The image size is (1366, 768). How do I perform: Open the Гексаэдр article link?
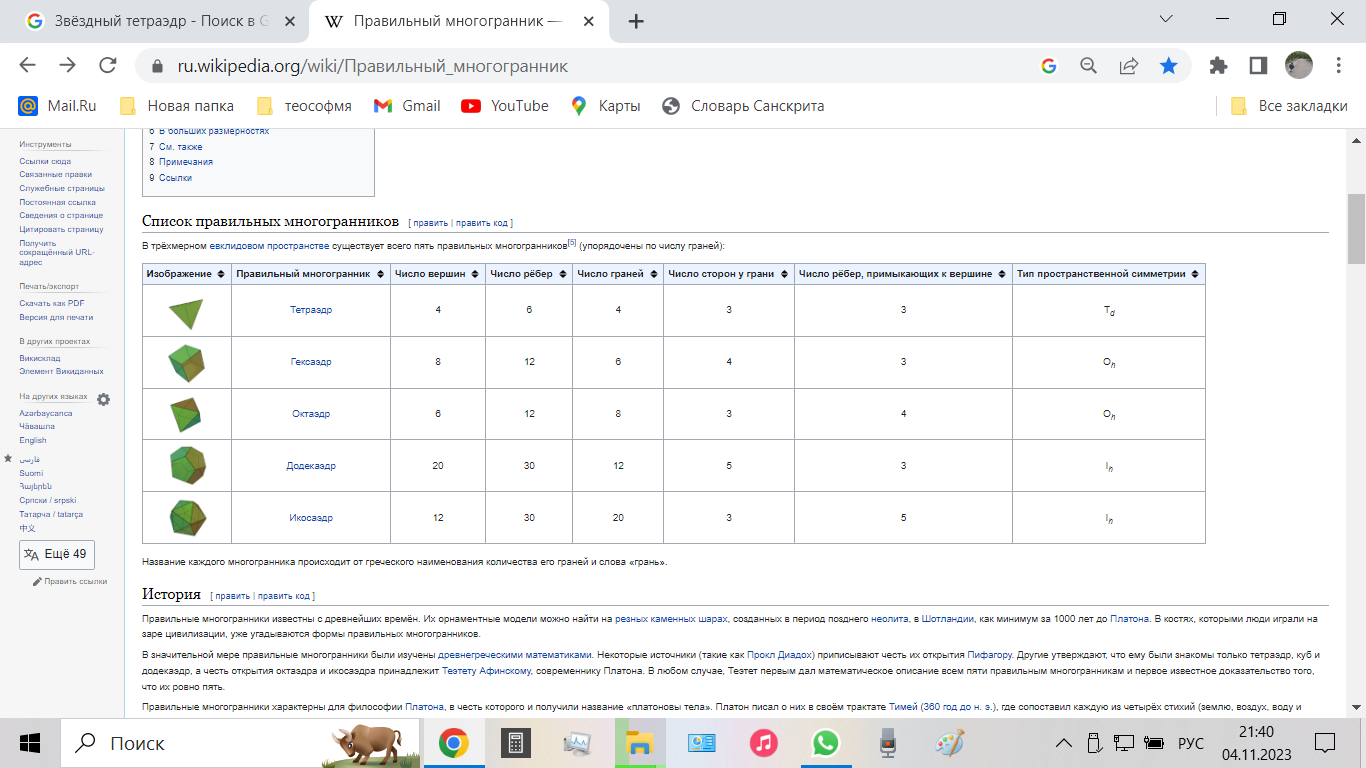click(x=311, y=362)
